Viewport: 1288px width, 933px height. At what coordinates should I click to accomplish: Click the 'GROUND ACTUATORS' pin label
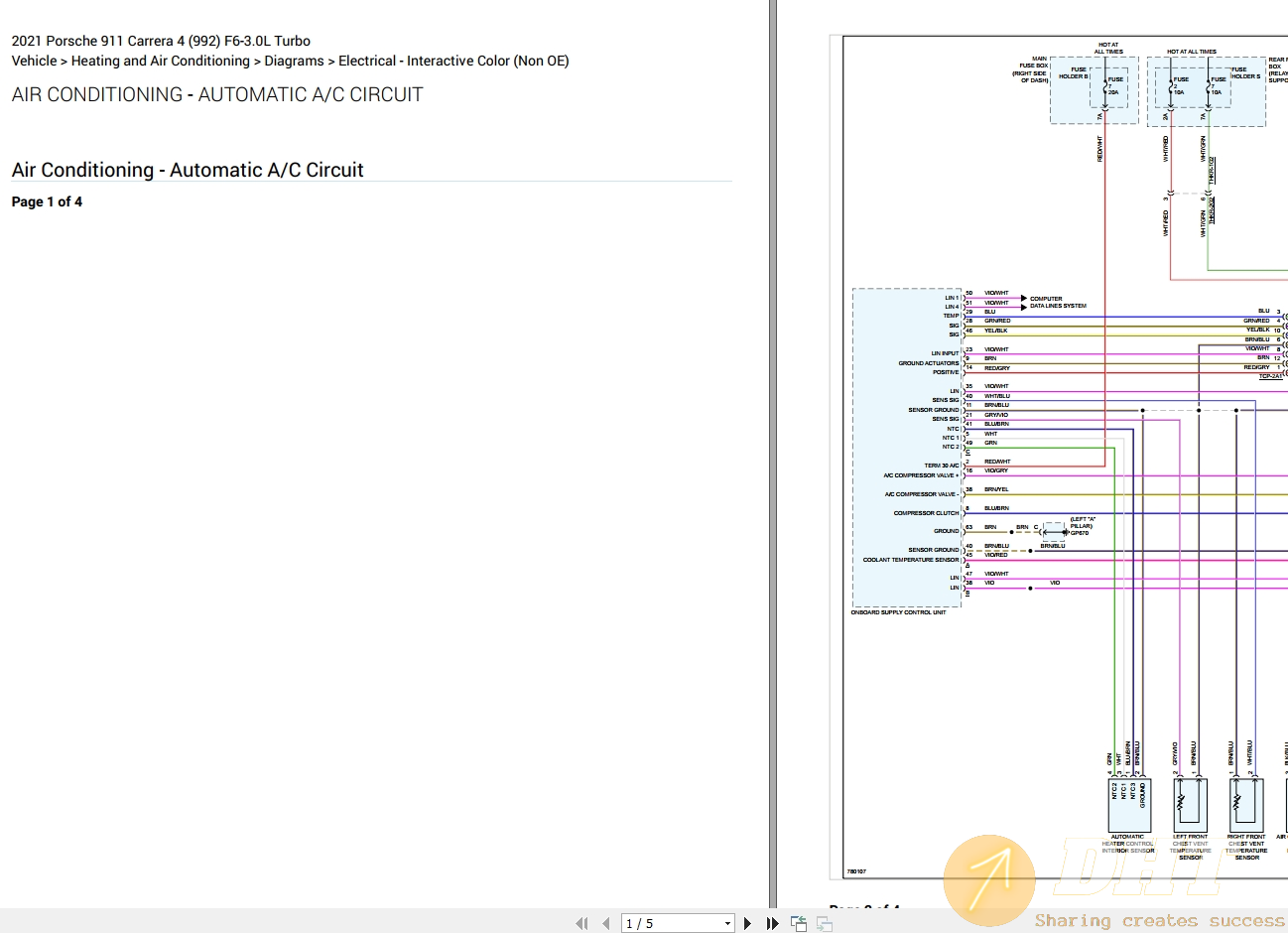coord(929,363)
